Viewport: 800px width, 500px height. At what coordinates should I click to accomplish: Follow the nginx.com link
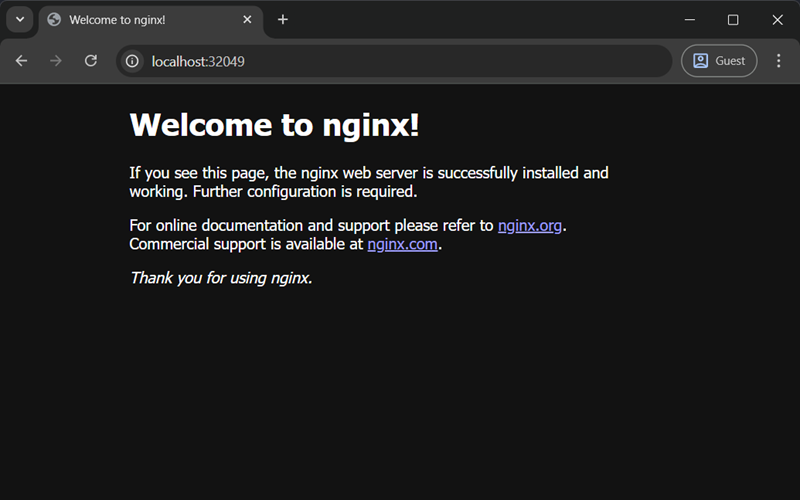point(403,244)
